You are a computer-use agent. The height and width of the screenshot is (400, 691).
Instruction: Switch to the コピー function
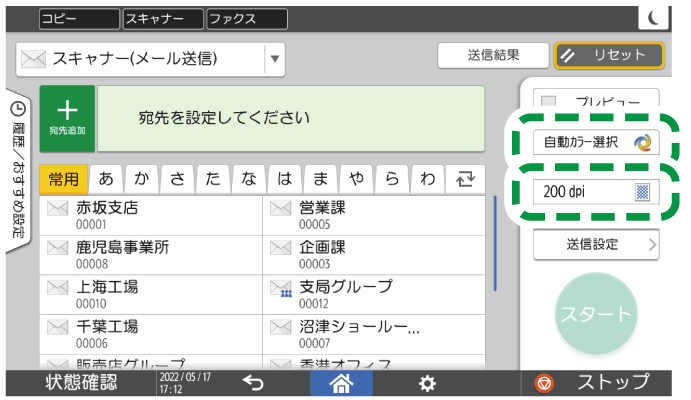(x=79, y=19)
